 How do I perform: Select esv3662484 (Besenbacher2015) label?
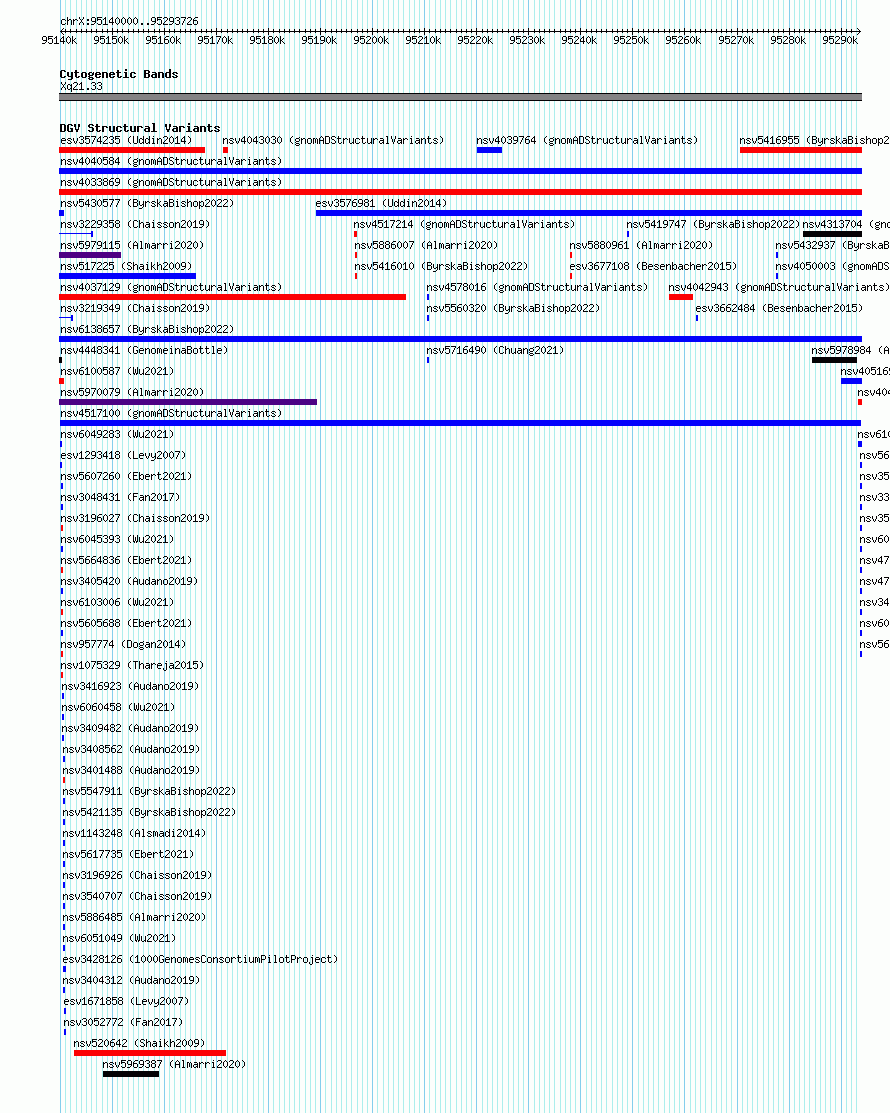[x=779, y=308]
